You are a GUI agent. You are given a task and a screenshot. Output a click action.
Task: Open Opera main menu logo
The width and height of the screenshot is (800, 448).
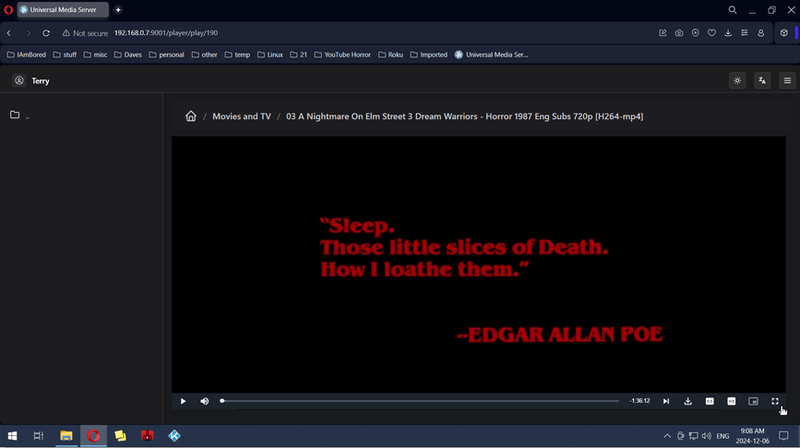(x=8, y=10)
